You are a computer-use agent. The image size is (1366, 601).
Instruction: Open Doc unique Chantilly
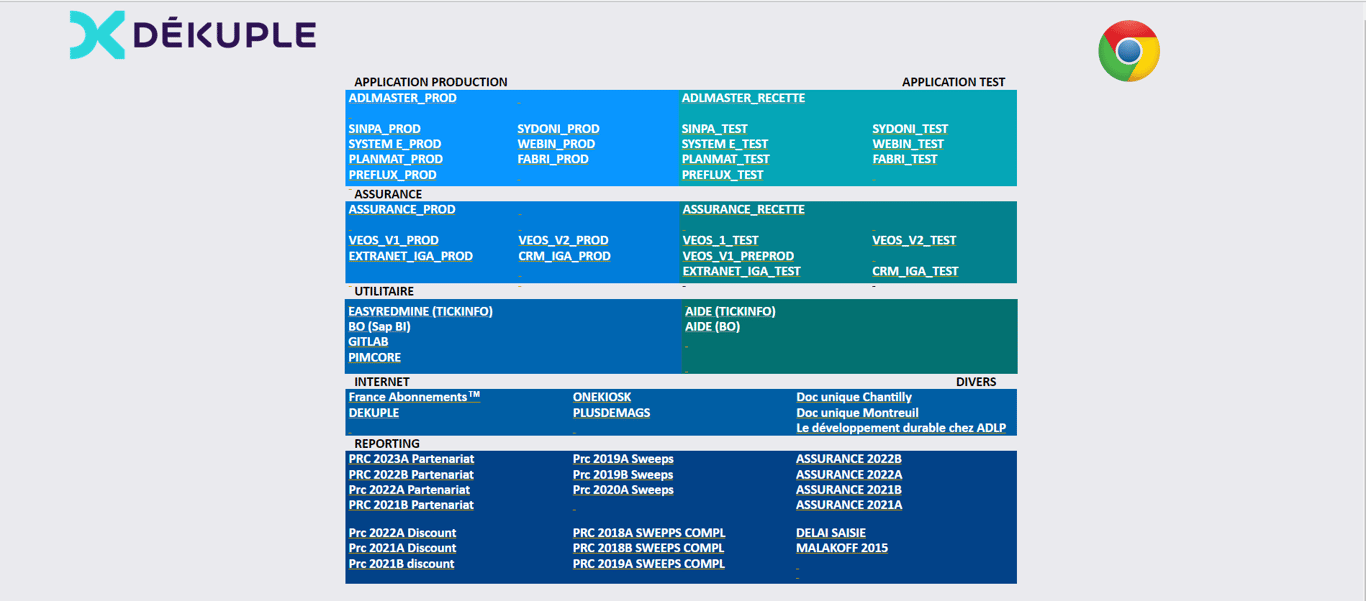(x=854, y=397)
